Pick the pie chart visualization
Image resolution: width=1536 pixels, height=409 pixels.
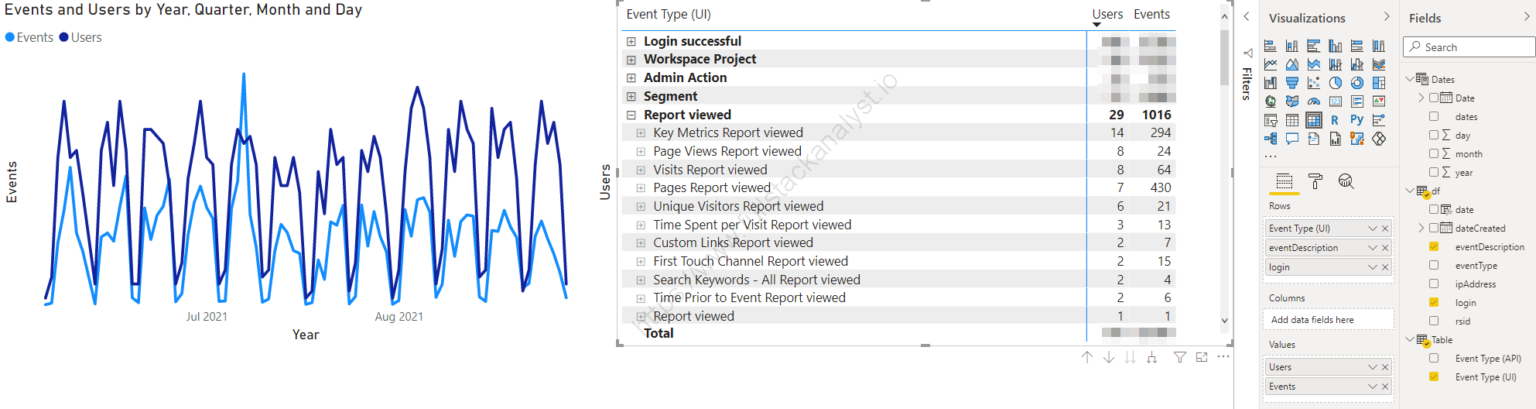[1335, 83]
